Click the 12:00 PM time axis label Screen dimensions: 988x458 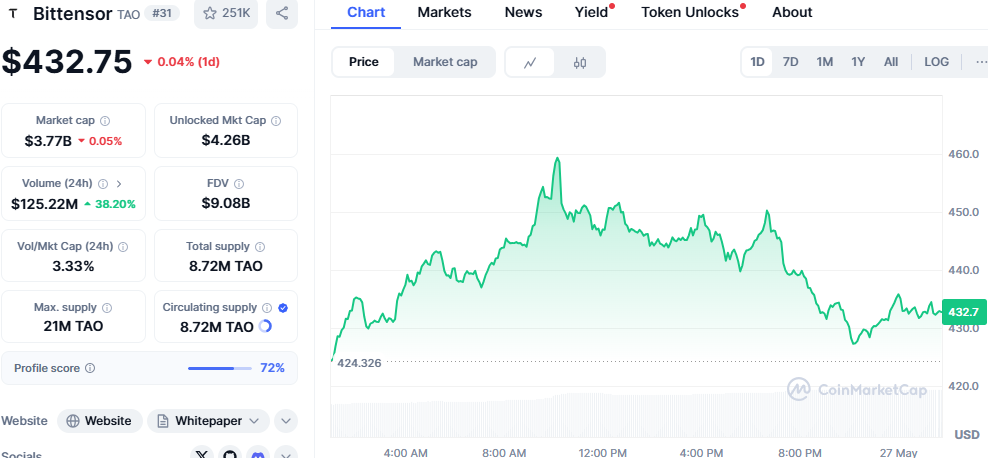[602, 452]
